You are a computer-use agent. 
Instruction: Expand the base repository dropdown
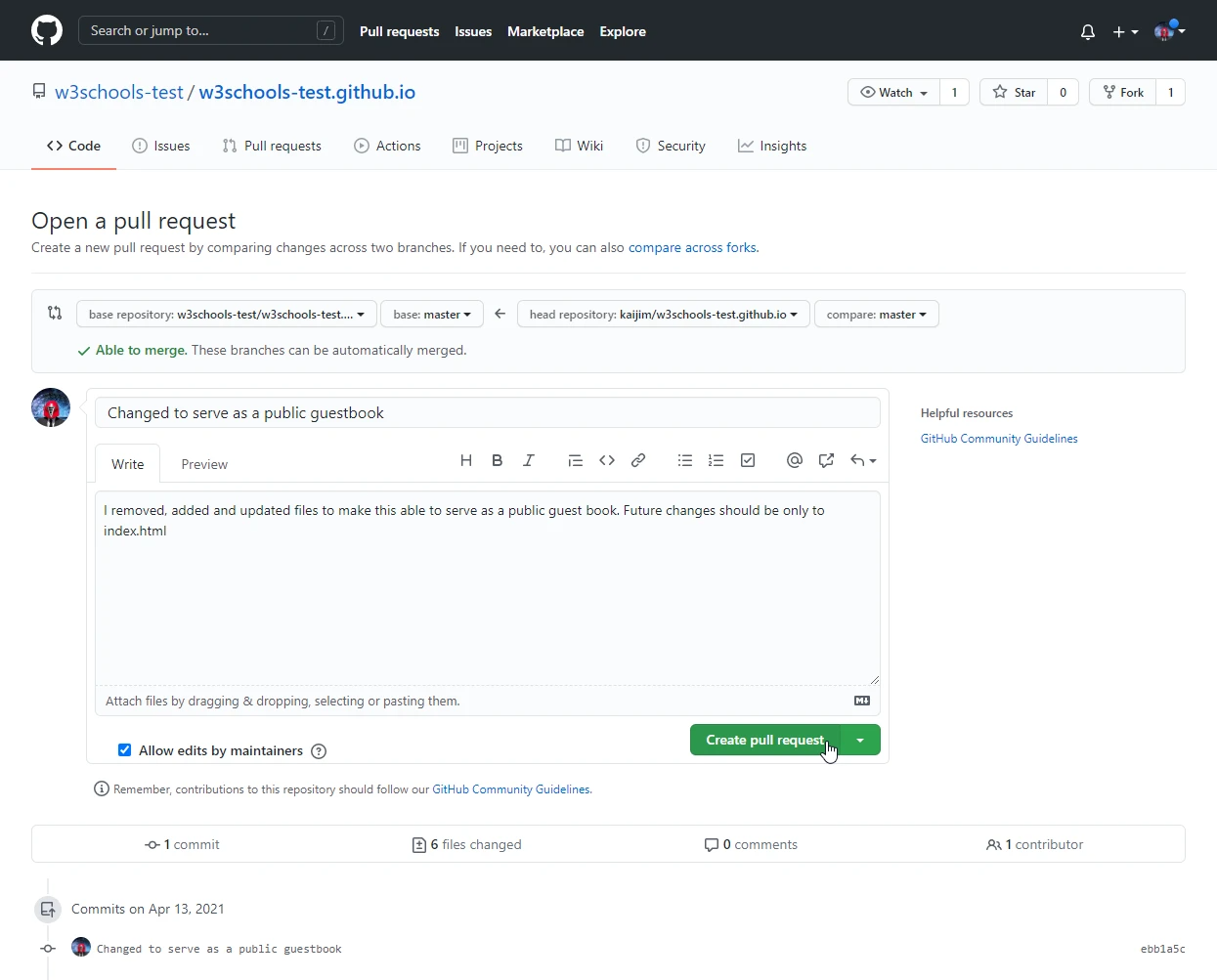click(226, 315)
